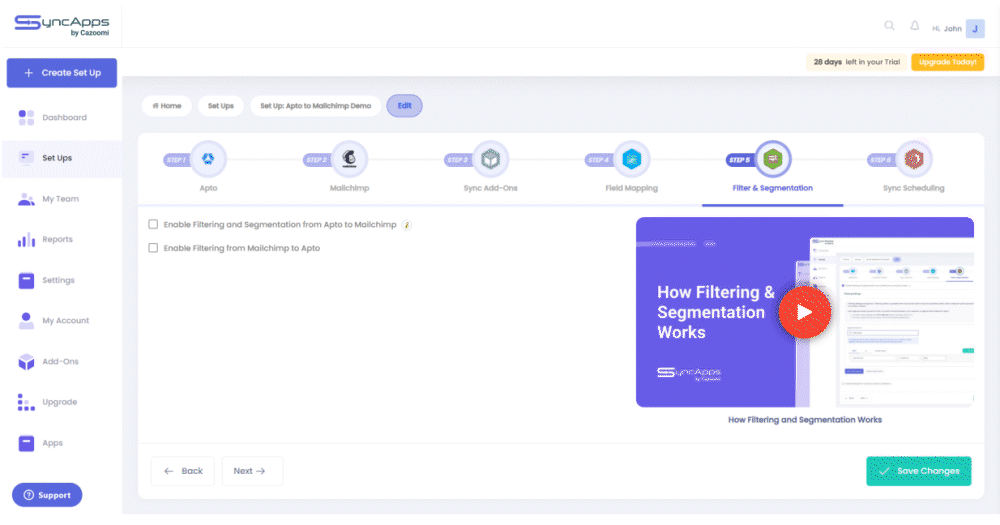The image size is (1000, 525).
Task: Switch to the Filter & Segmentation tab label
Action: 772,188
